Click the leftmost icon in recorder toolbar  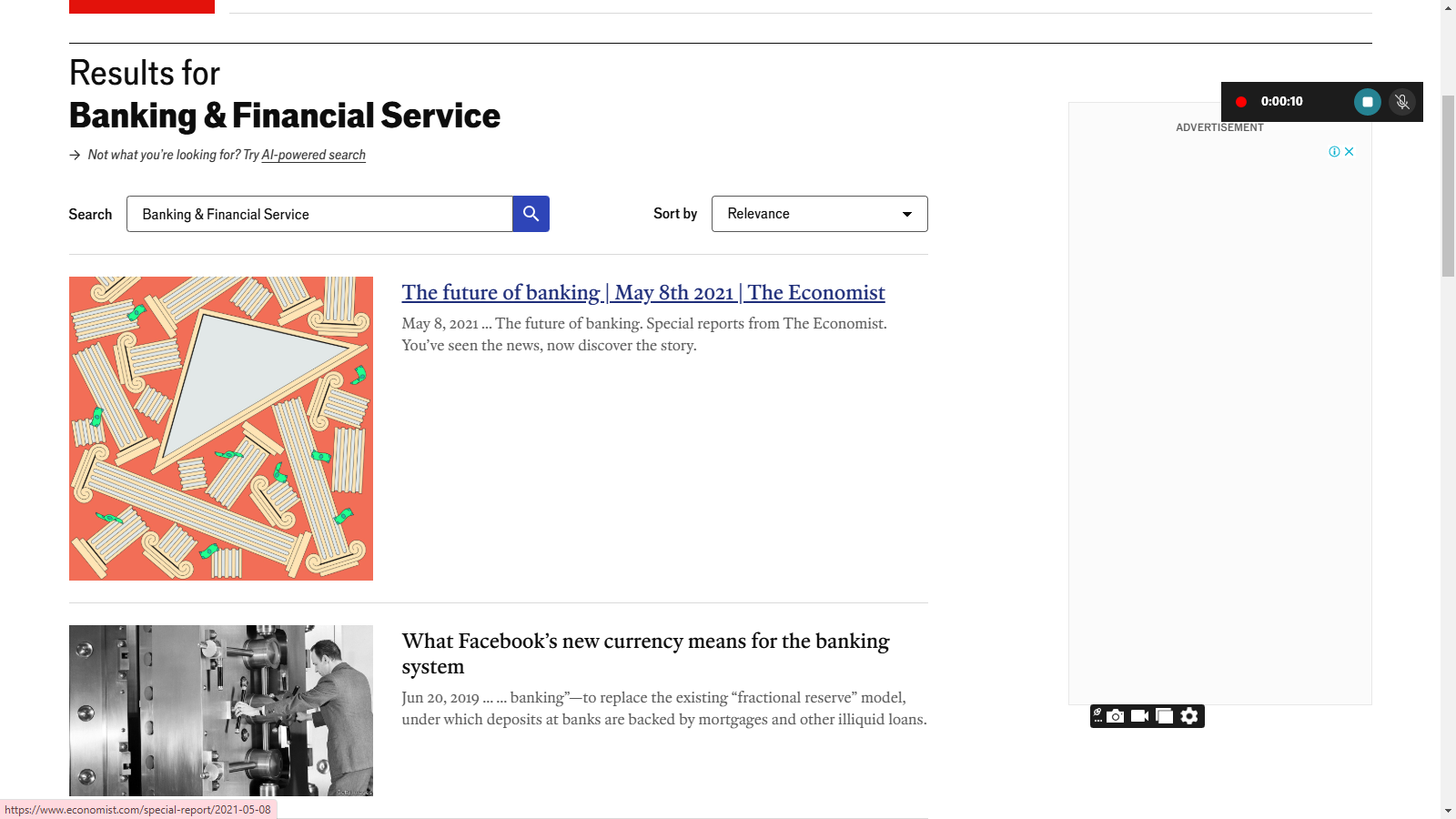point(1097,716)
